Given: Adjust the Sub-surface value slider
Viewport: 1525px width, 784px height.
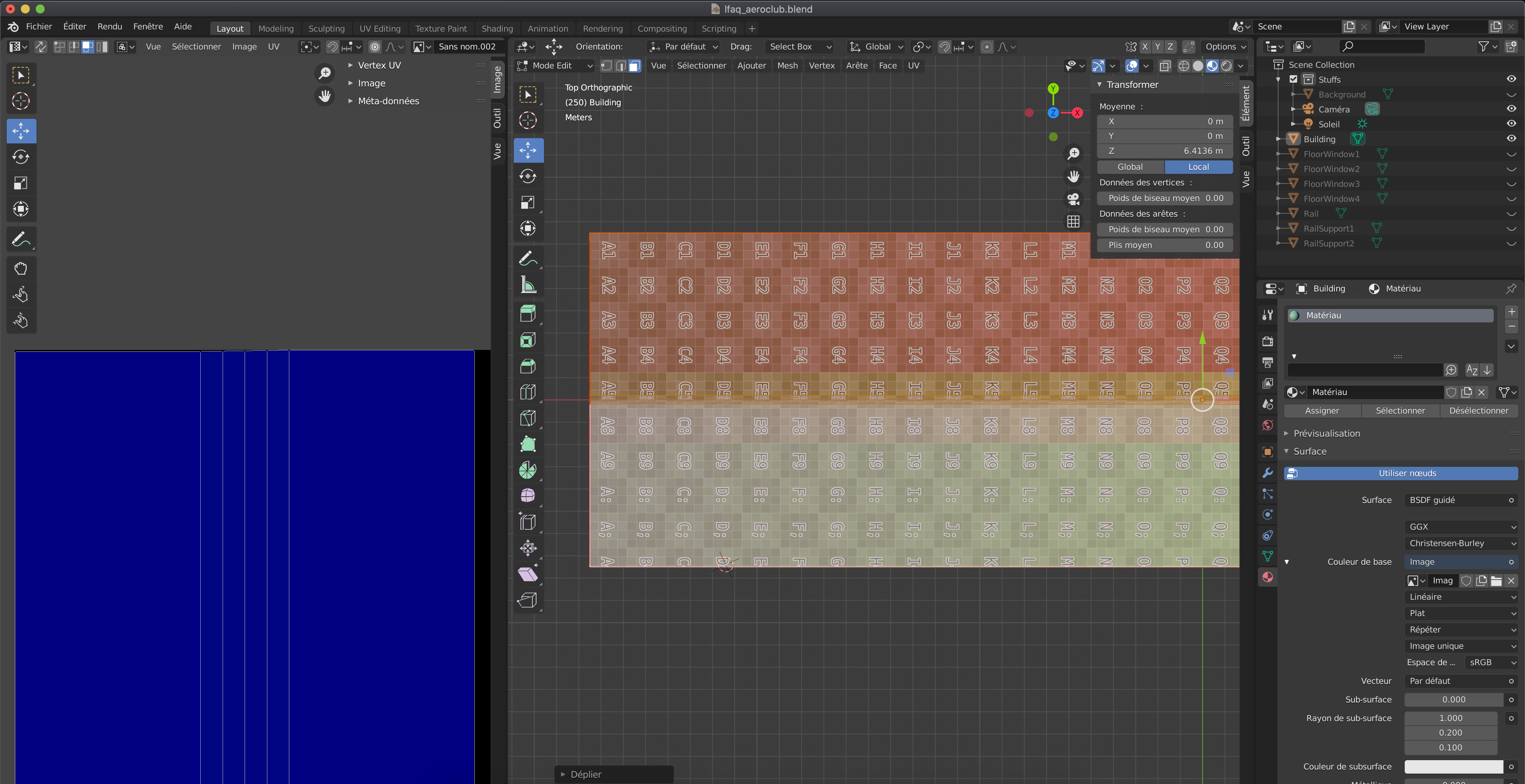Looking at the screenshot, I should [x=1454, y=699].
